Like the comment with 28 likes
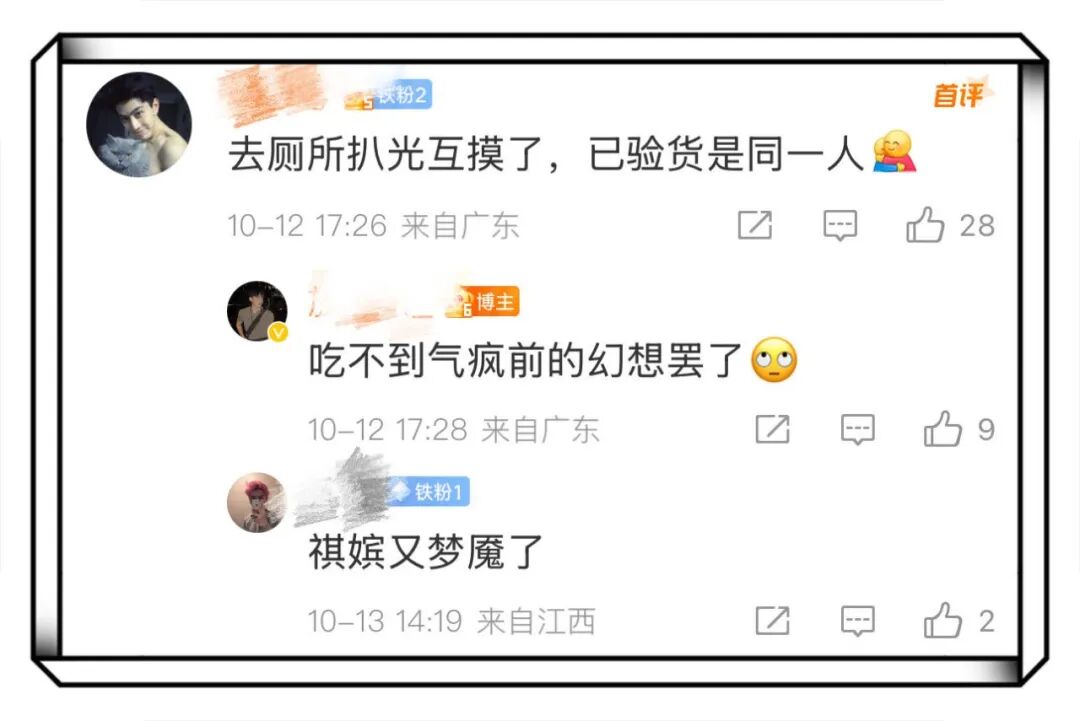The width and height of the screenshot is (1080, 721). 924,225
